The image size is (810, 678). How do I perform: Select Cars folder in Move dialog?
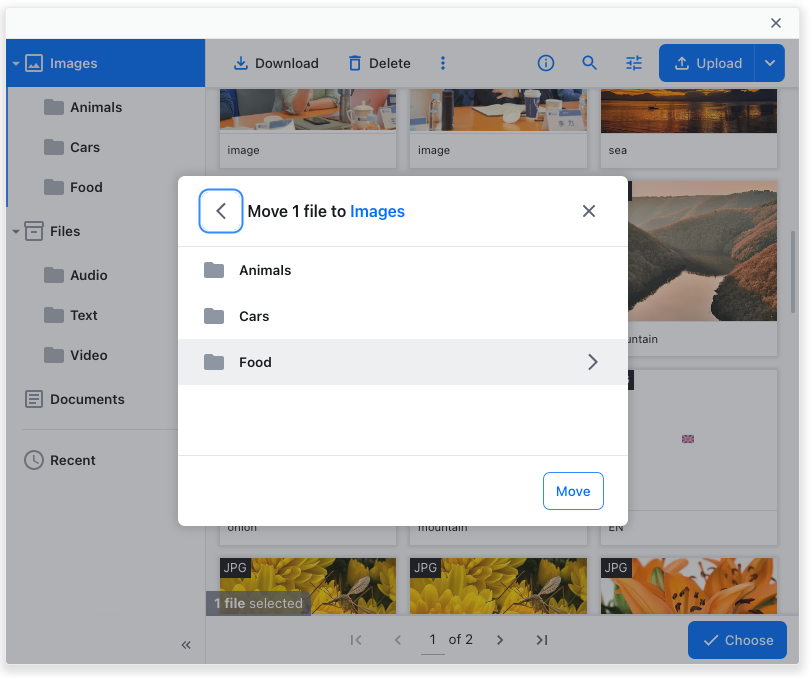(254, 316)
